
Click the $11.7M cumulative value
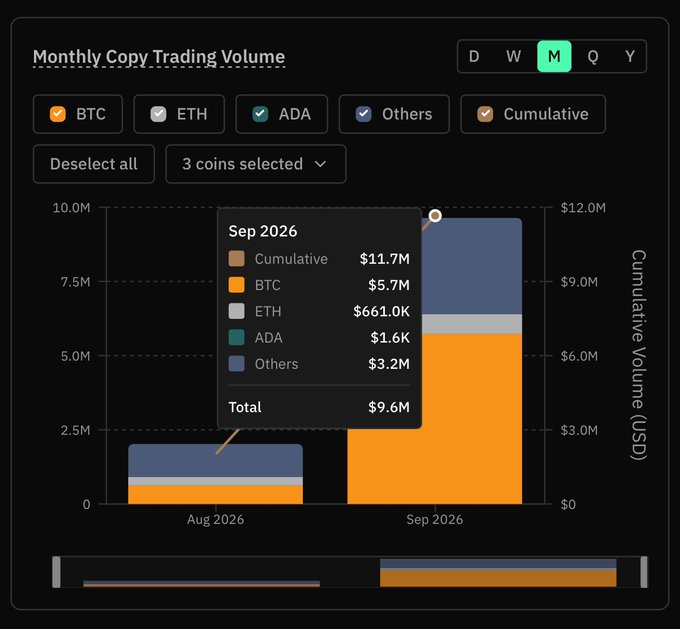point(385,259)
